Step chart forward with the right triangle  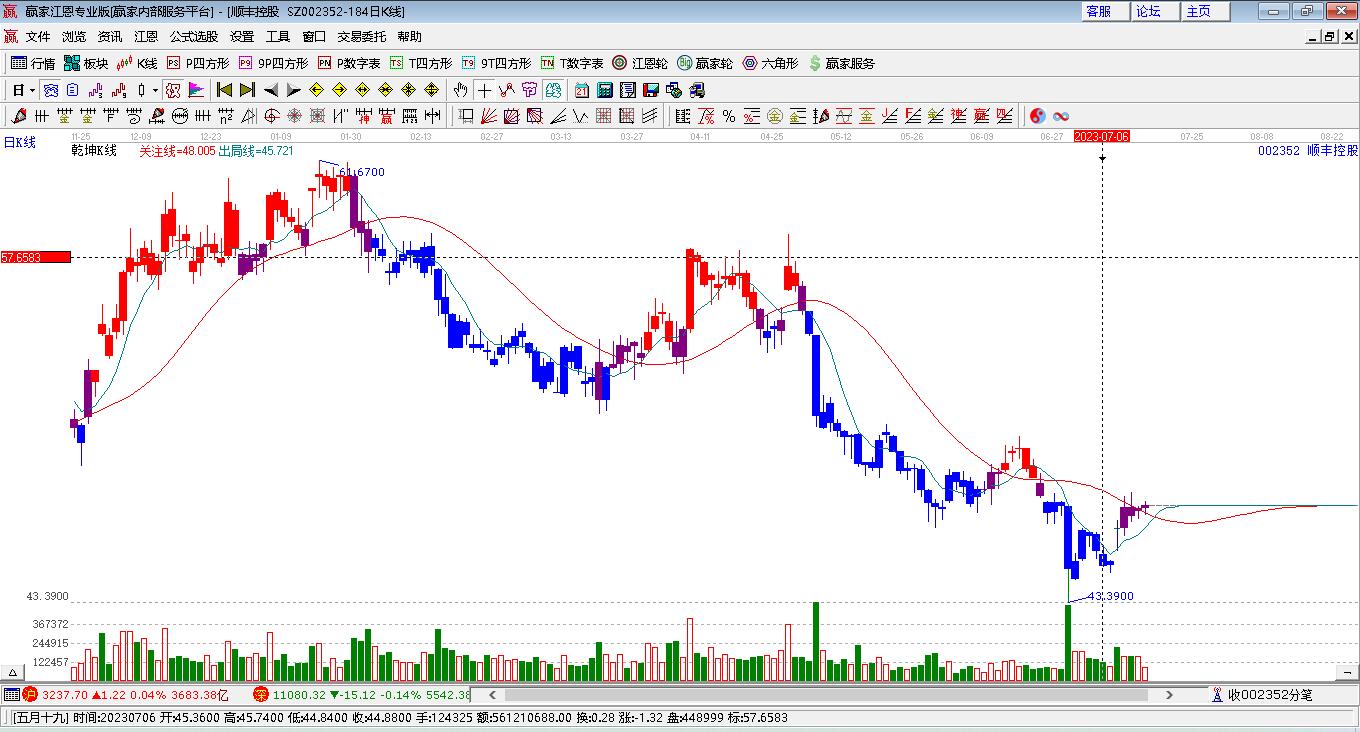294,90
